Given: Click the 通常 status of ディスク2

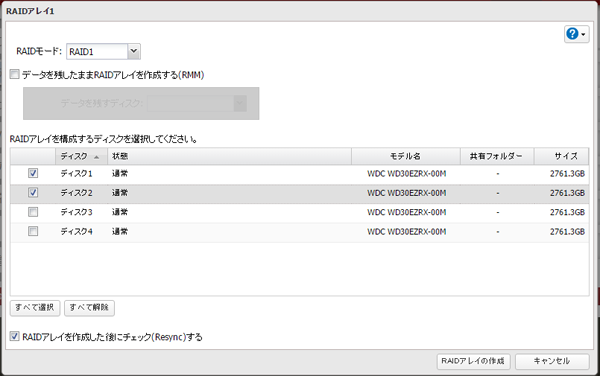Looking at the screenshot, I should click(x=120, y=193).
